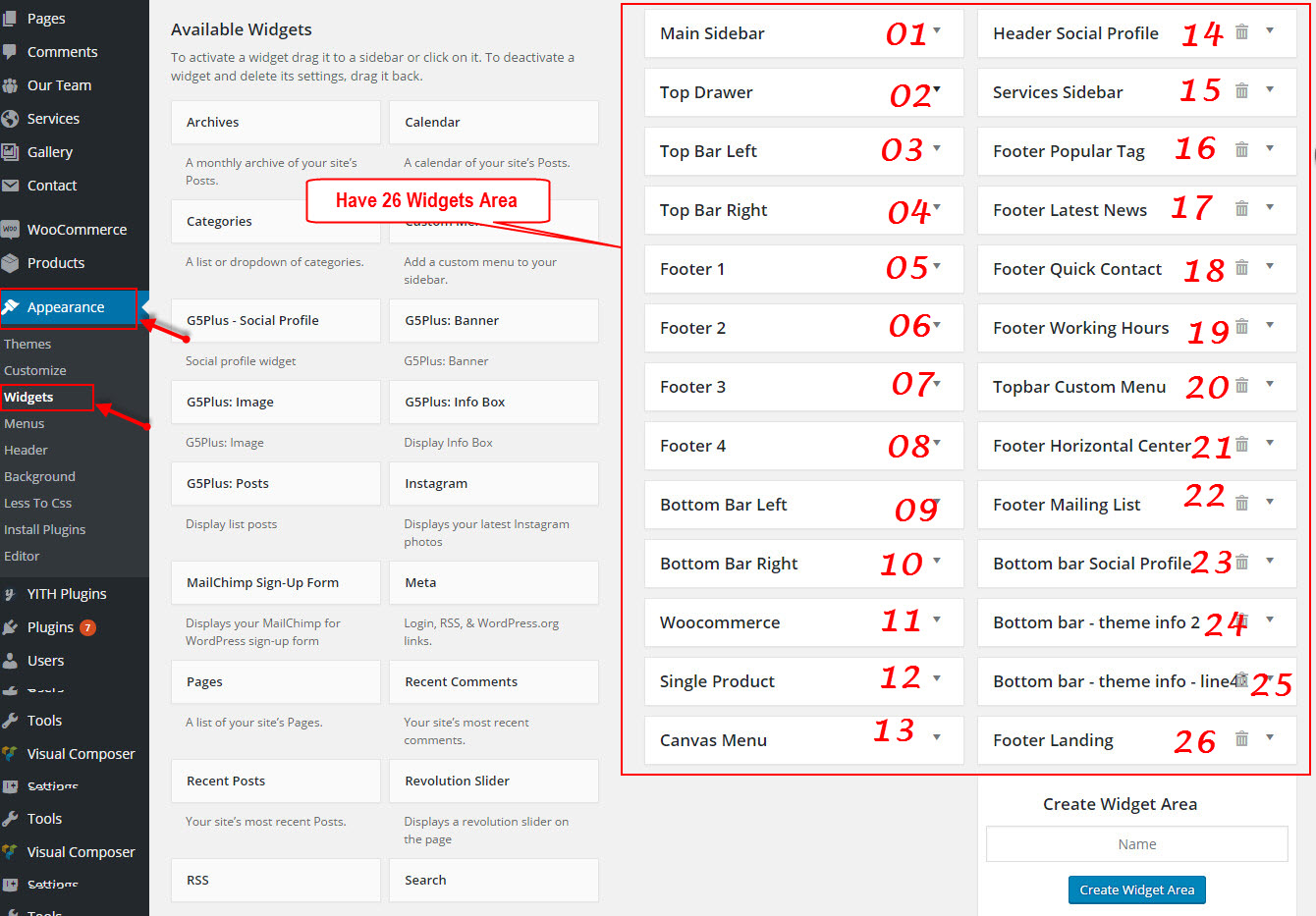
Task: Click the Users person icon
Action: click(10, 661)
